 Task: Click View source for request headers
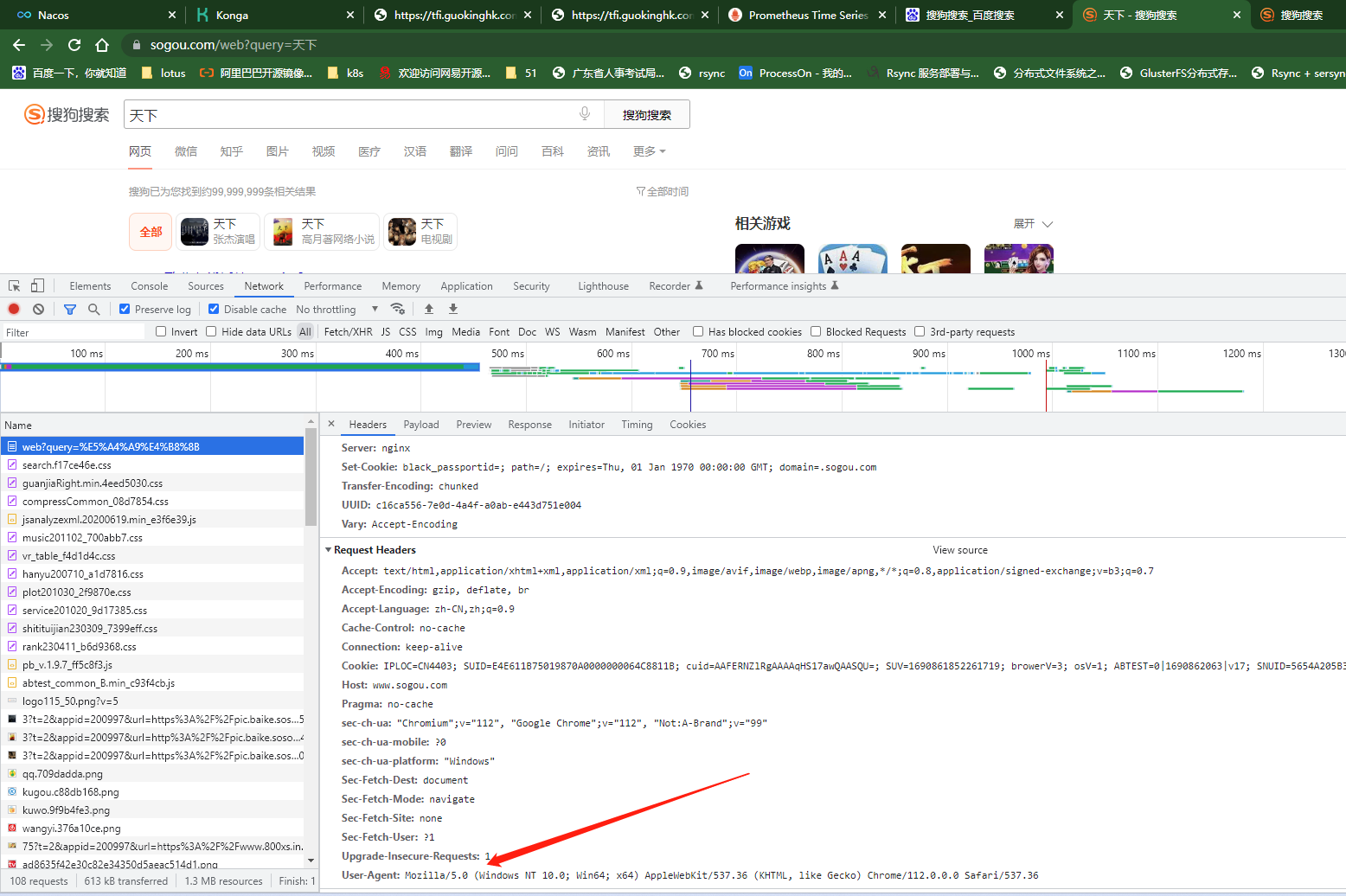(960, 550)
